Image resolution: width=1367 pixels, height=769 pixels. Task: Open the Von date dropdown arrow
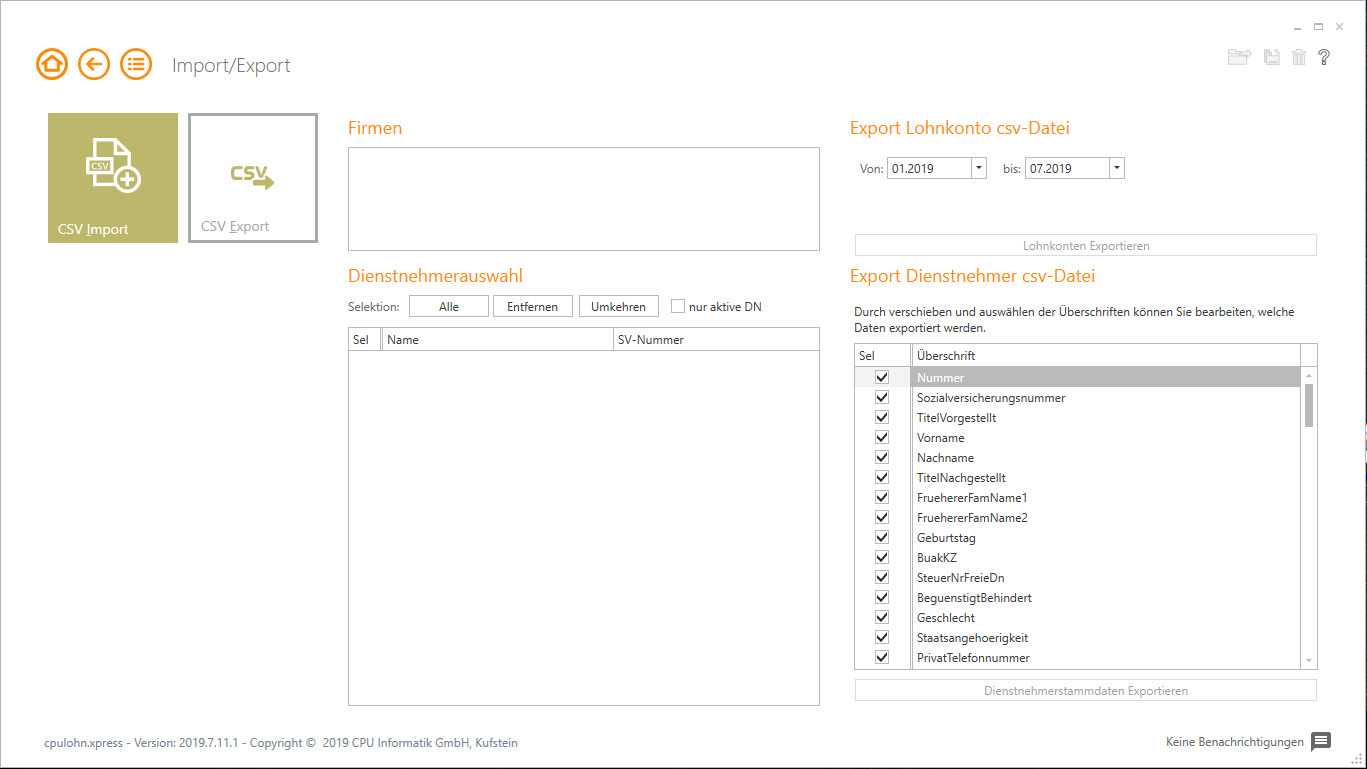click(x=978, y=168)
